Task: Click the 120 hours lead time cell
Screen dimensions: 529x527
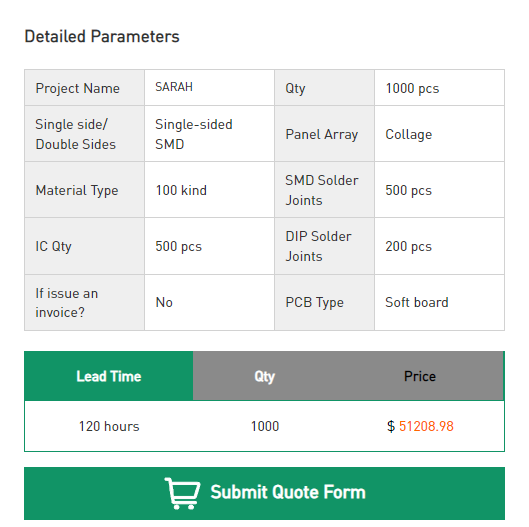Action: point(109,426)
